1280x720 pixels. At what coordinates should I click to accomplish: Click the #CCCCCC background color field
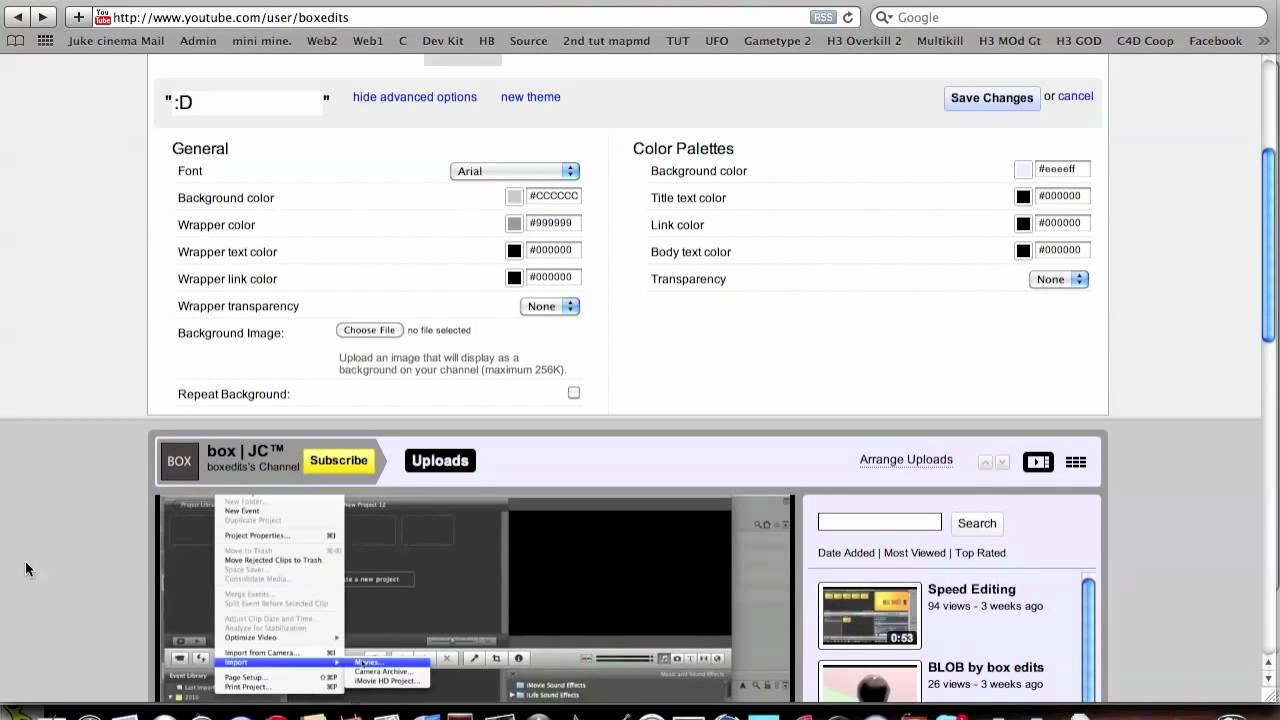coord(553,196)
